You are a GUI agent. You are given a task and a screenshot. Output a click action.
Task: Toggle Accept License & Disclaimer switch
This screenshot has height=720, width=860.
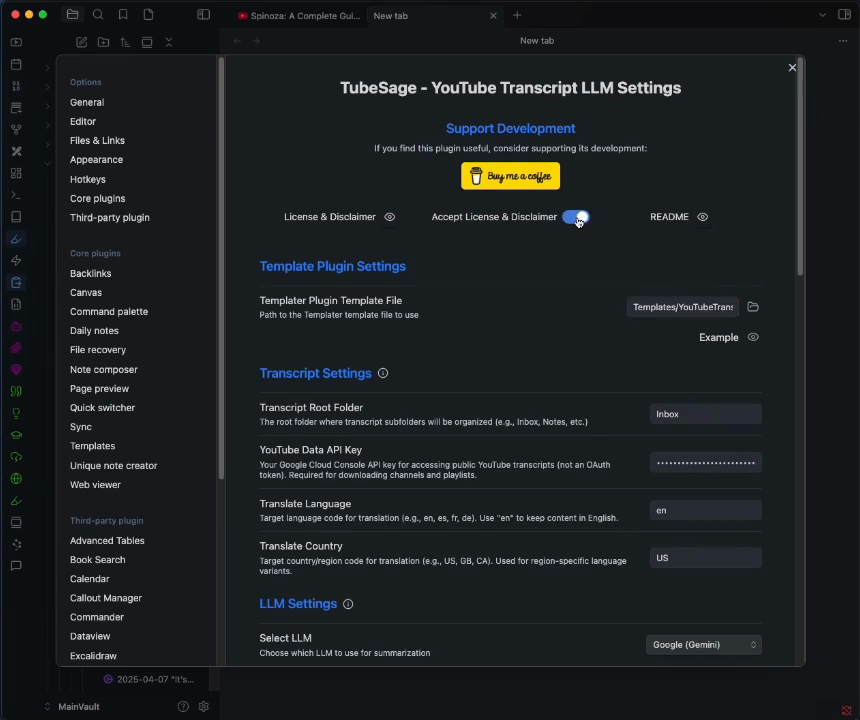click(575, 217)
